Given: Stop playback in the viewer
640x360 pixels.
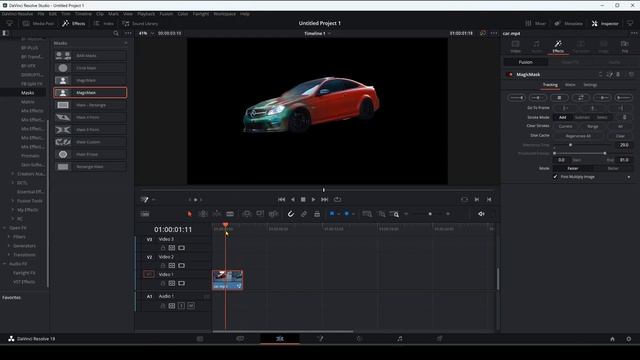Looking at the screenshot, I should [x=303, y=200].
